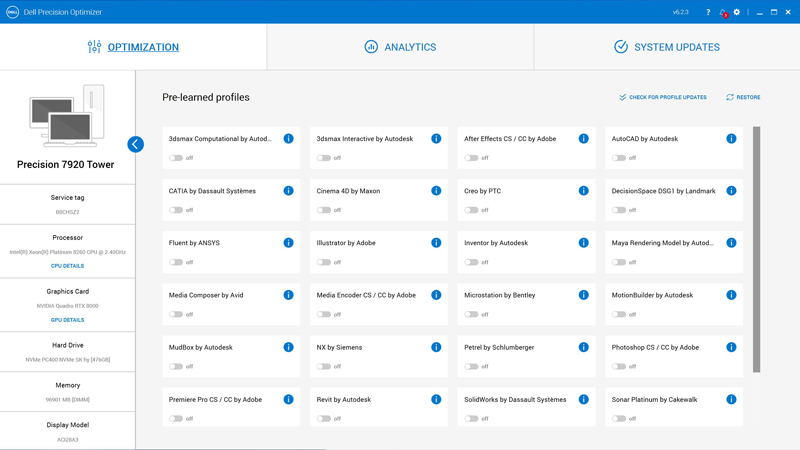Show info for Photoshop CS / CC profile
The image size is (800, 450).
[731, 347]
